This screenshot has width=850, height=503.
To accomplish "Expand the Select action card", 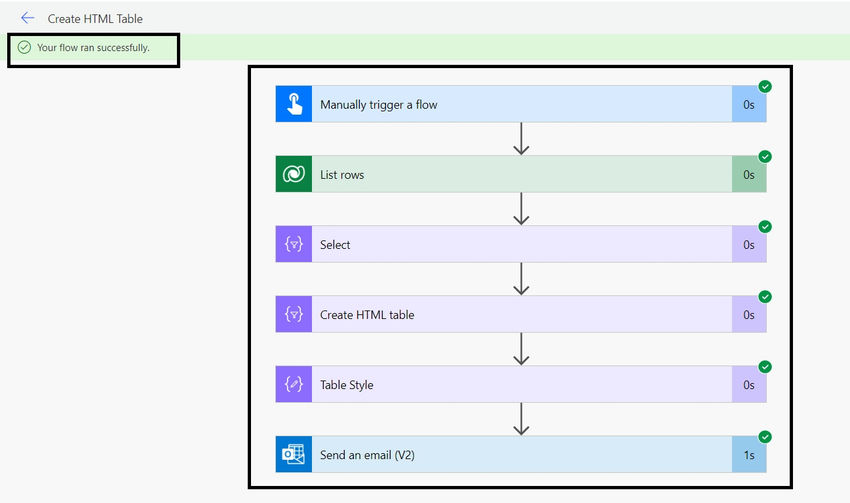I will click(521, 244).
